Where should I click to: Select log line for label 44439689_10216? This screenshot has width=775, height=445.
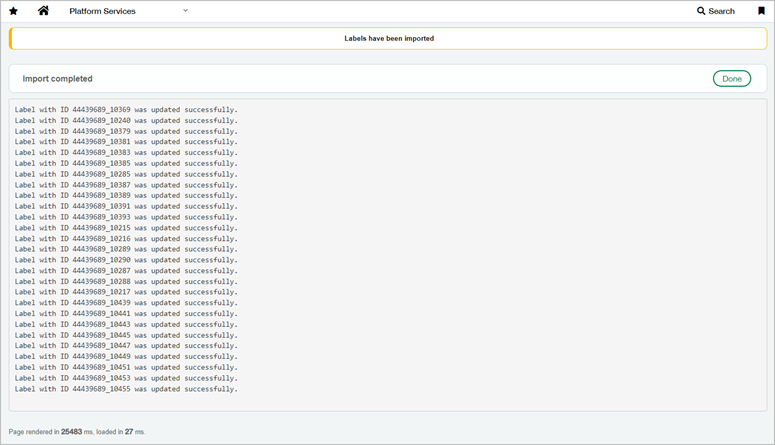(x=126, y=239)
